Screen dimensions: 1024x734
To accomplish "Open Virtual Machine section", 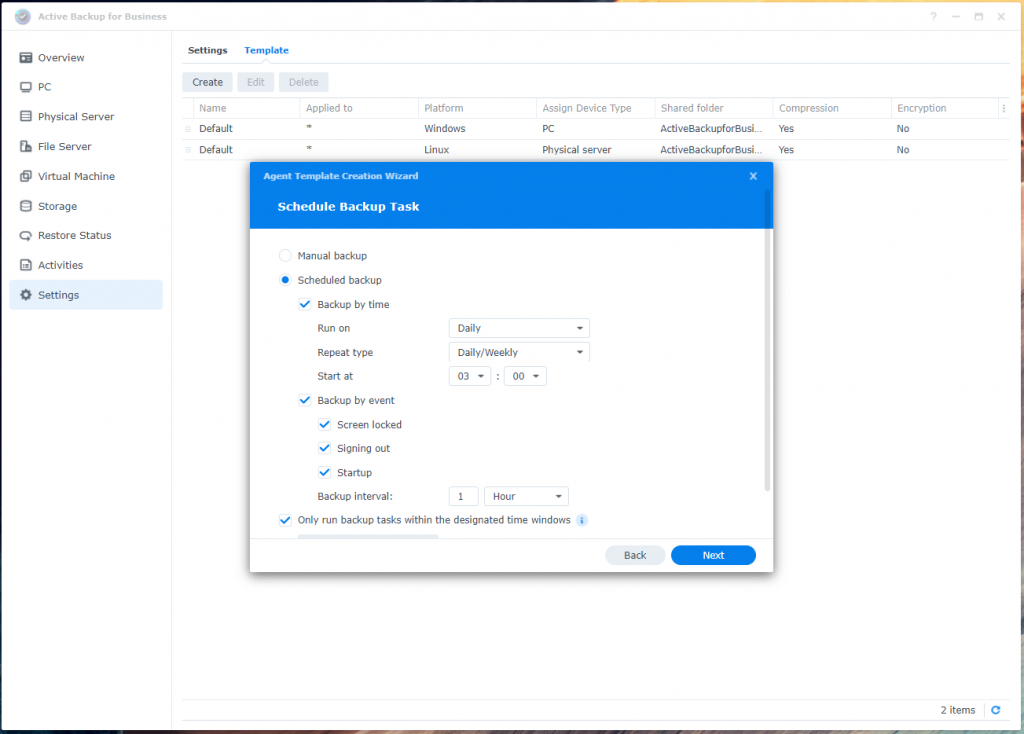I will click(86, 176).
